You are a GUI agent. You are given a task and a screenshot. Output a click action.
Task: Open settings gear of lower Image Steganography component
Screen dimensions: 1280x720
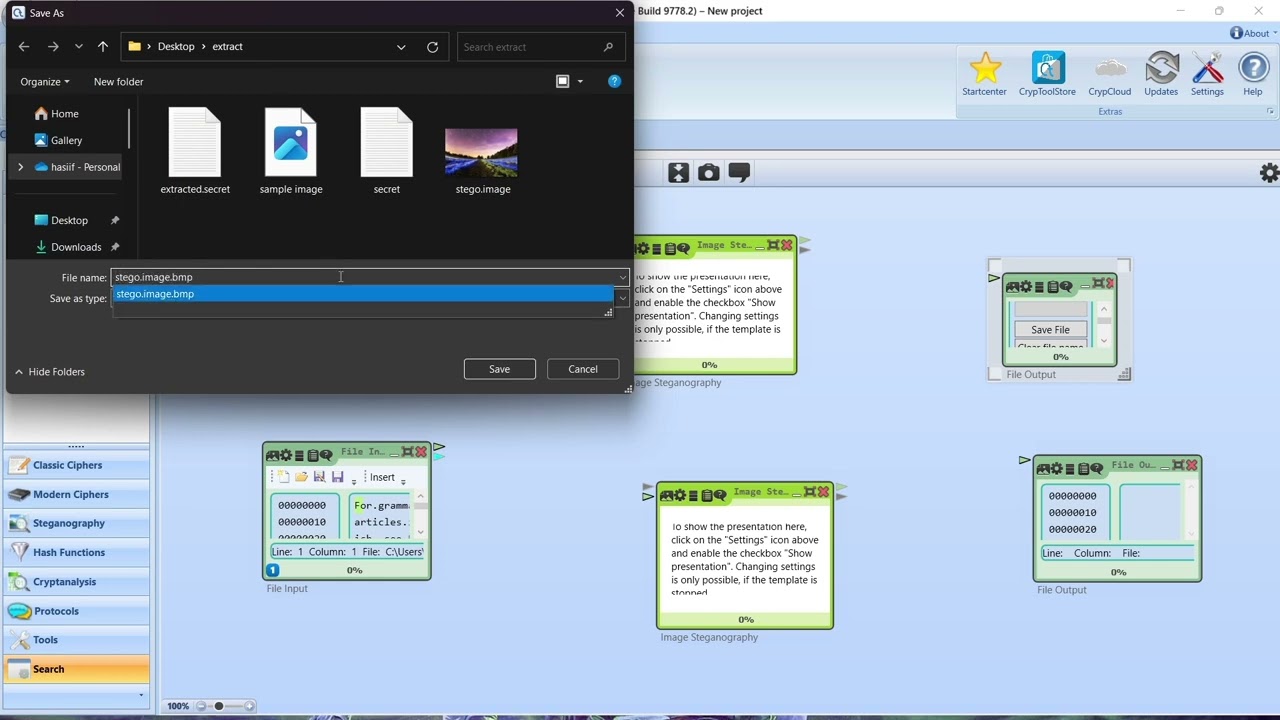680,495
